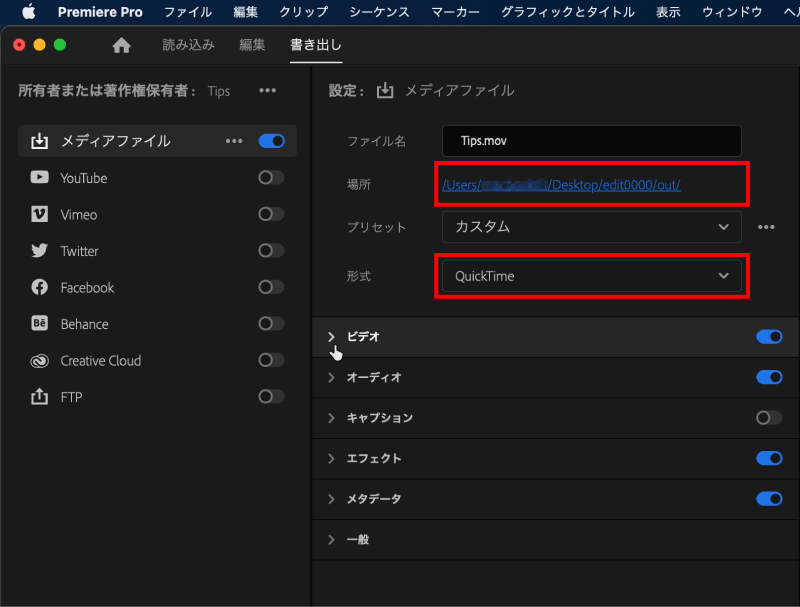Enable the Twitter publish toggle

[x=271, y=250]
